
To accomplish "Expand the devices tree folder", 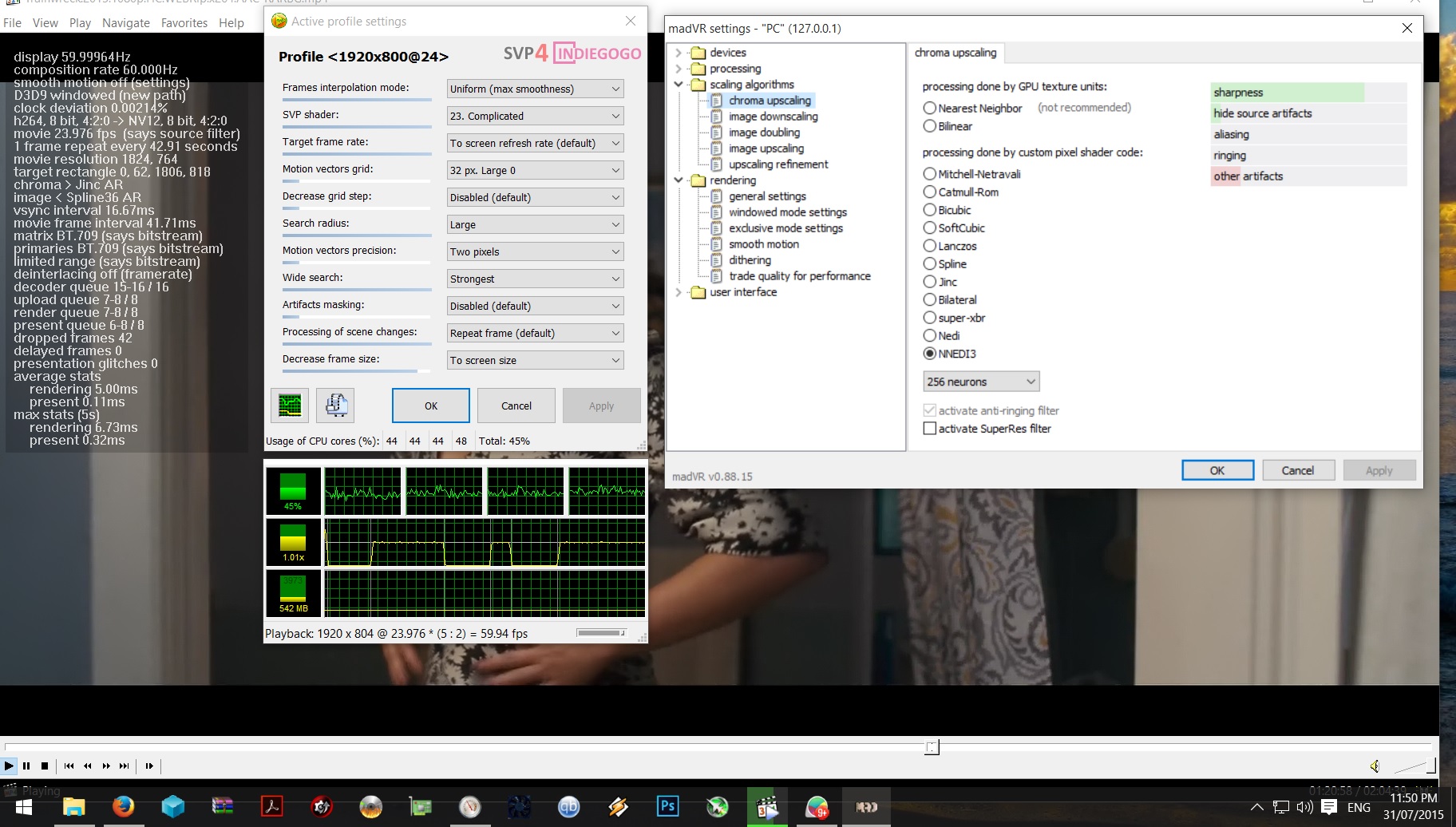I will [679, 53].
